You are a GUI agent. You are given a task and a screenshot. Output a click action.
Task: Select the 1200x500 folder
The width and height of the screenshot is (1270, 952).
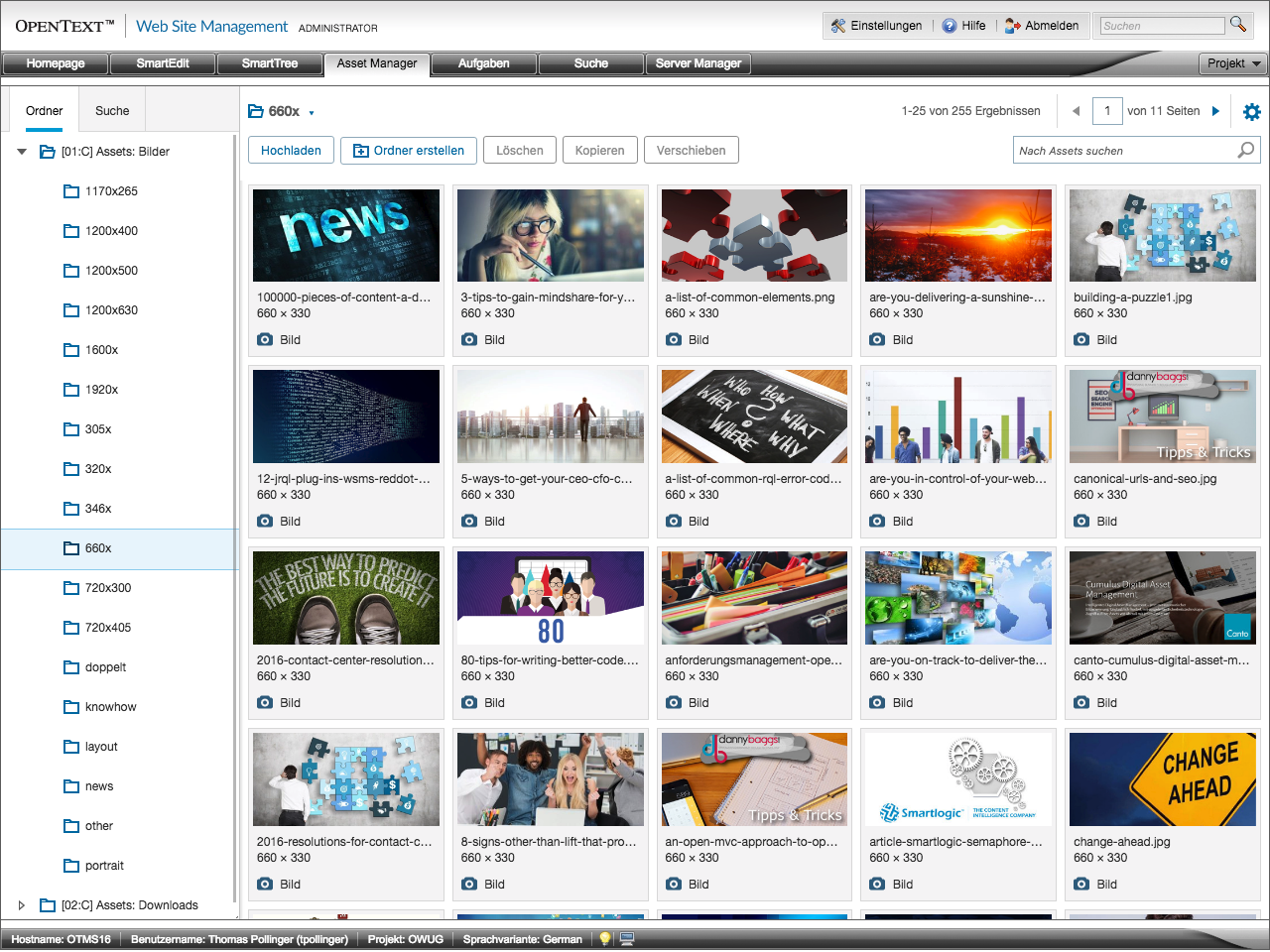[x=111, y=271]
